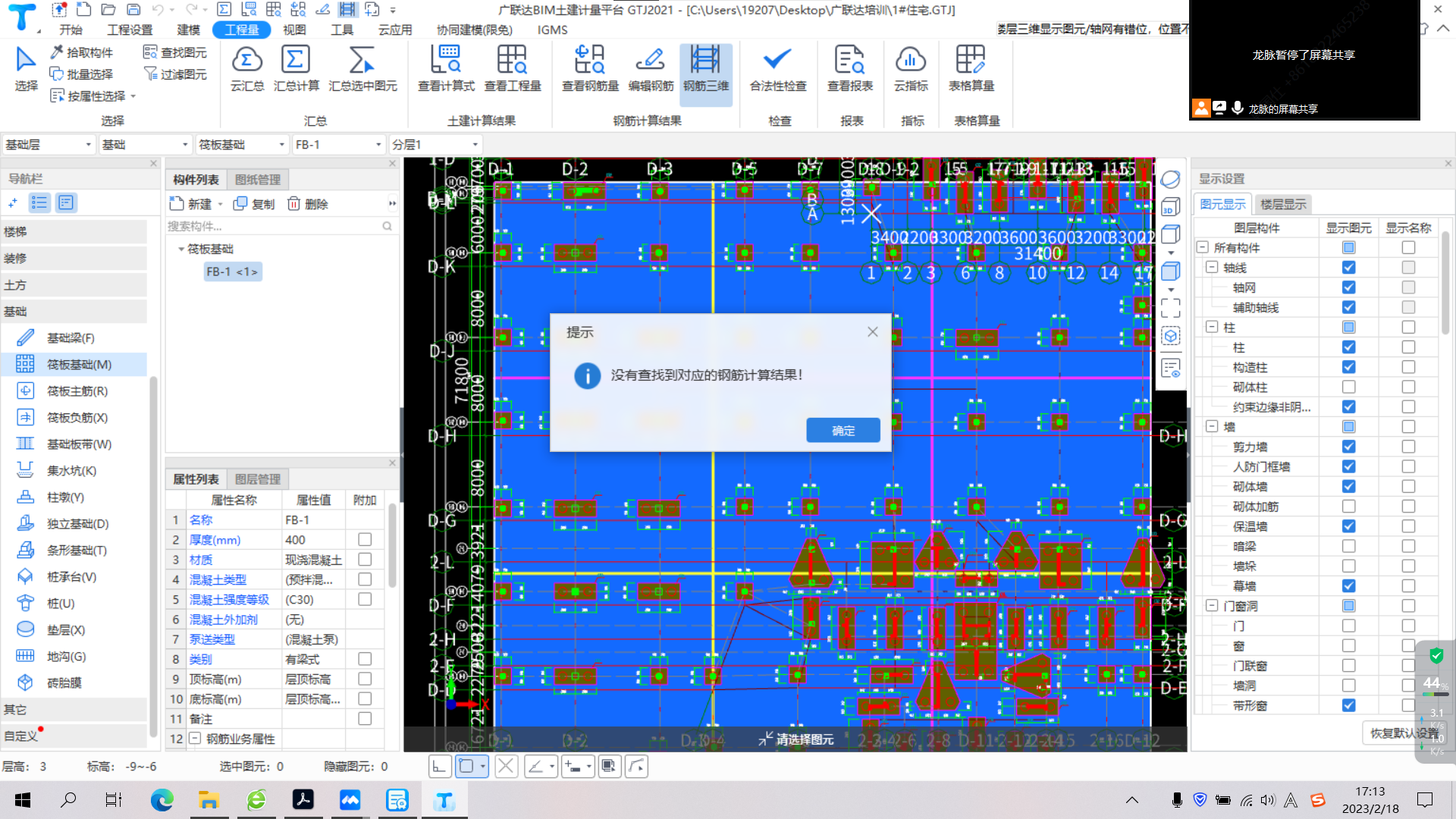
Task: Select 独立基础(D) in navigation panel
Action: [77, 523]
